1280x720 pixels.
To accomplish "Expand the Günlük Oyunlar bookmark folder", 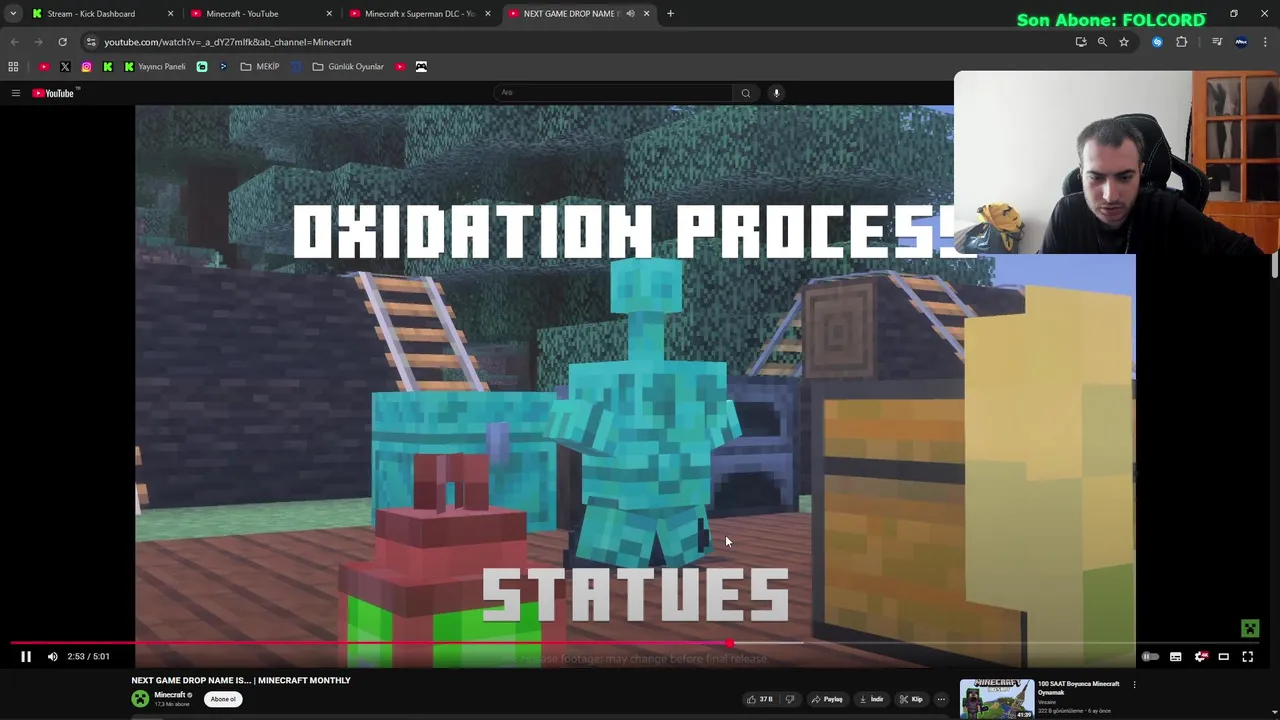I will 348,67.
